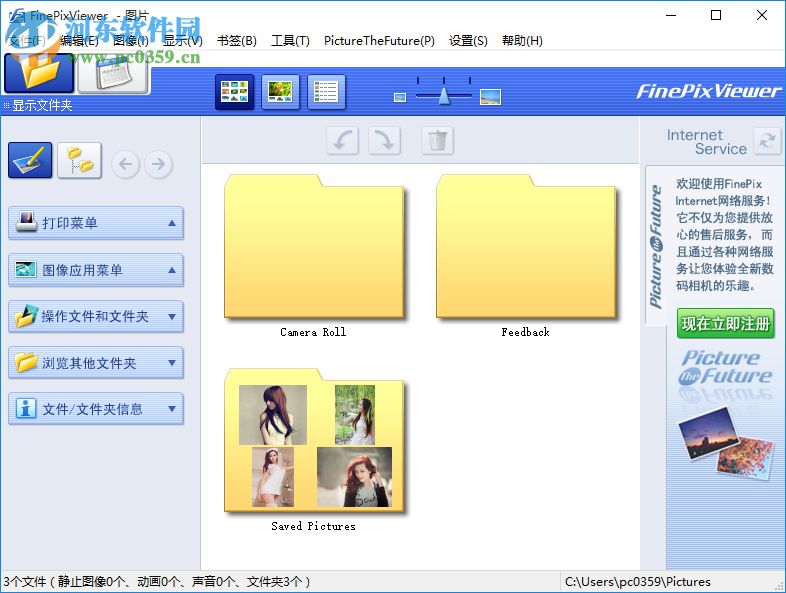Select the Feedback folder
Viewport: 786px width, 593px height.
point(526,247)
